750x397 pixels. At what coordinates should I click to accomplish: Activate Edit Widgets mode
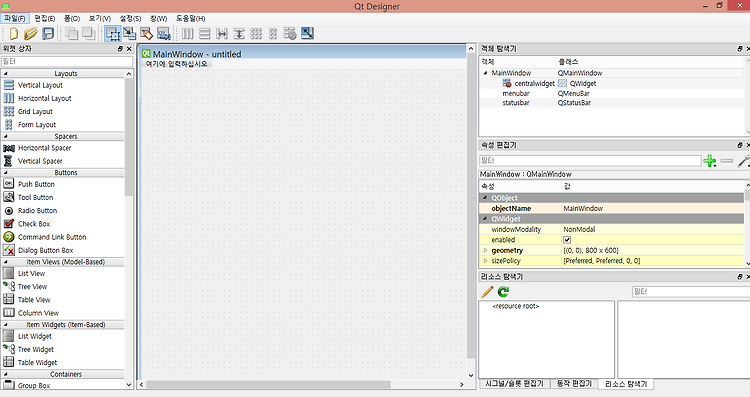[113, 33]
